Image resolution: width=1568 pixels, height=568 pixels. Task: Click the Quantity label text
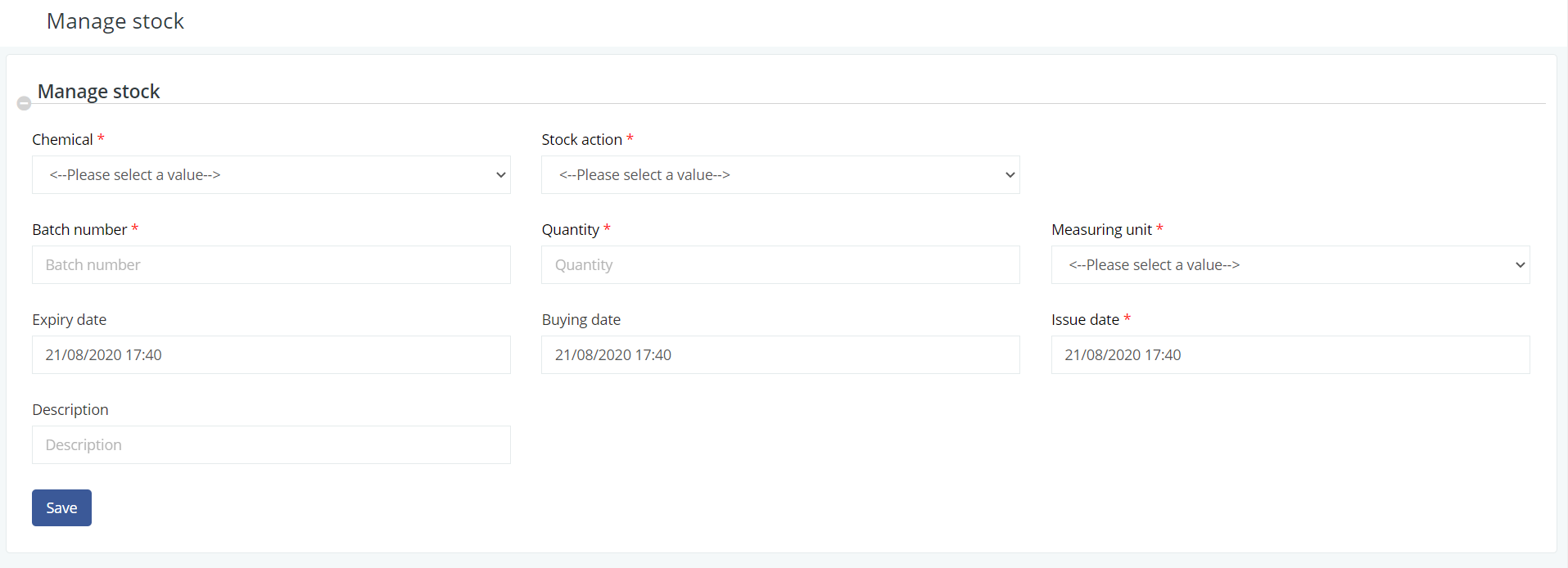click(x=570, y=230)
